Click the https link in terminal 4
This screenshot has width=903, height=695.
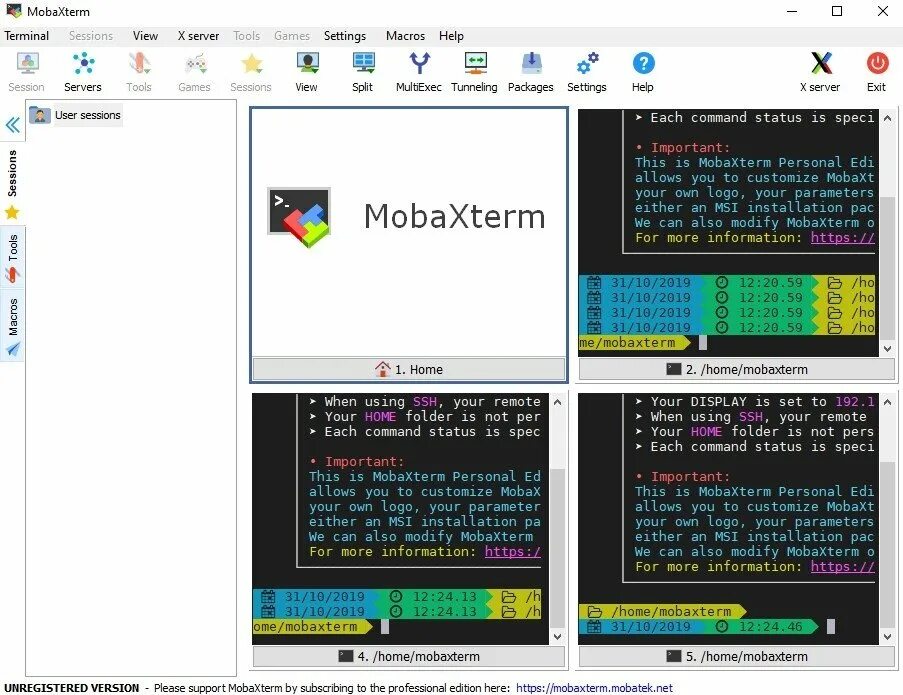(x=513, y=552)
